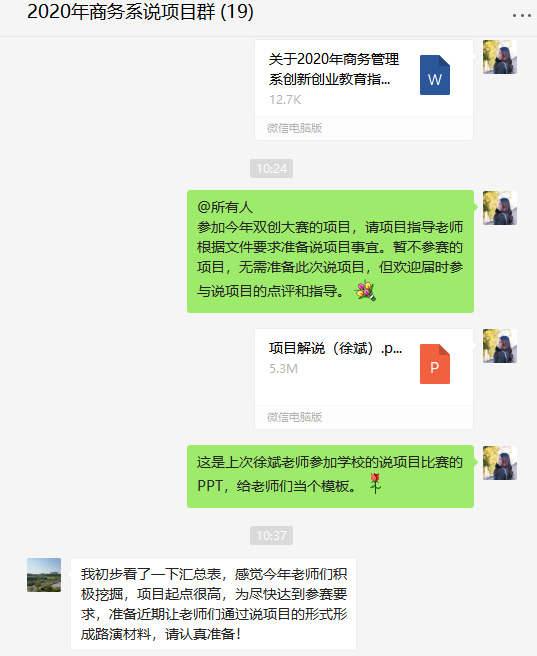Click sender avatar beside the 徐斌老师 PPT template message
Viewport: 537px width, 656px height.
point(500,463)
